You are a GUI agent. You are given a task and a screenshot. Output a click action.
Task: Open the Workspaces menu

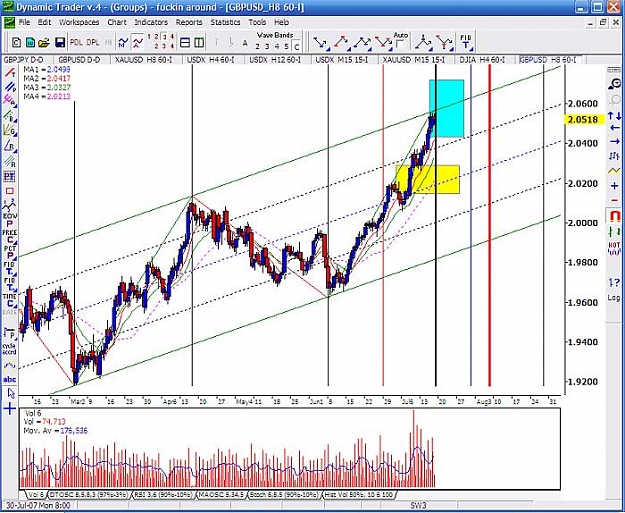click(x=79, y=22)
